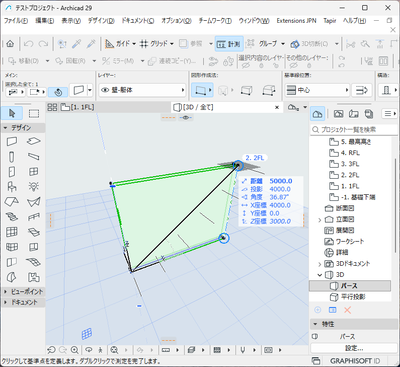Open the 中心 reference line dropdown
Viewport: 400px width, 367px height.
317,90
